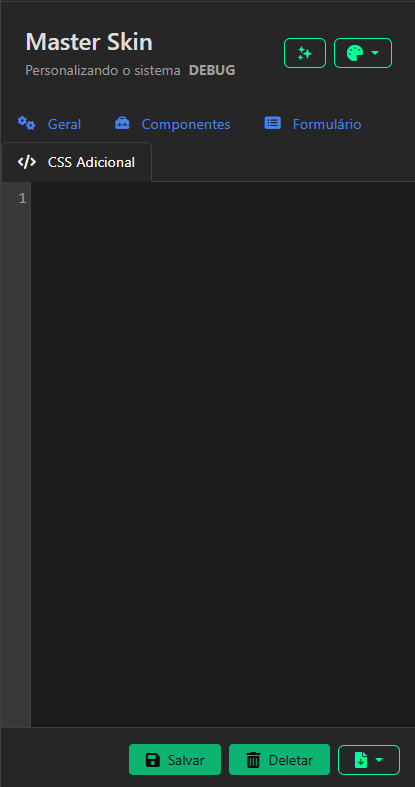Place cursor in CSS editor line 1

tap(223, 199)
